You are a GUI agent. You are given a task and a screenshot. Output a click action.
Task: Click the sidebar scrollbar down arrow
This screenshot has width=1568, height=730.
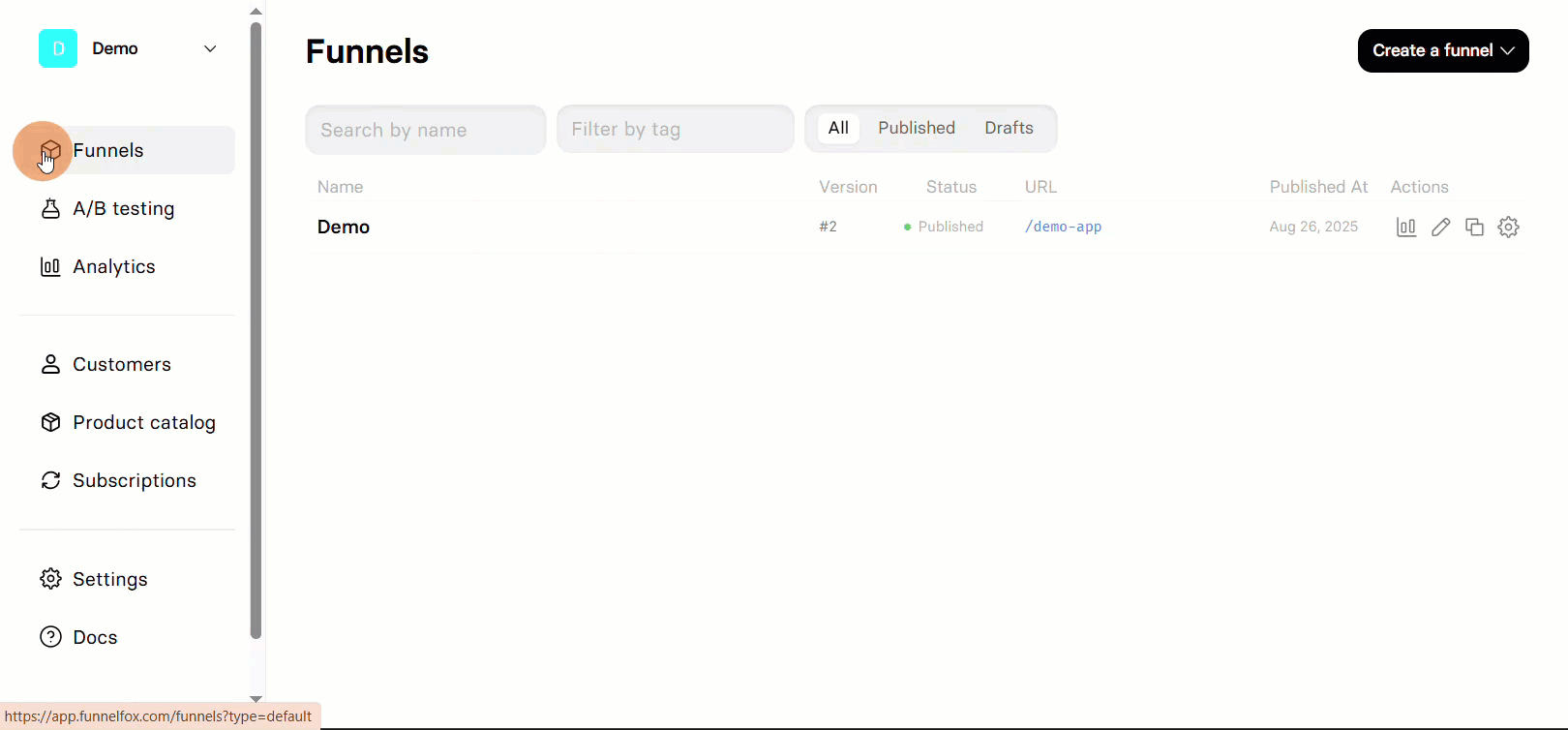pos(256,698)
